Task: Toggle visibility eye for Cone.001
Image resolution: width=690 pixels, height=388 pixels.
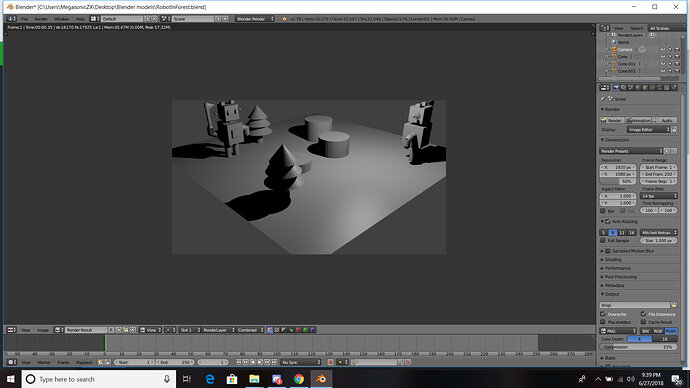Action: pos(663,64)
